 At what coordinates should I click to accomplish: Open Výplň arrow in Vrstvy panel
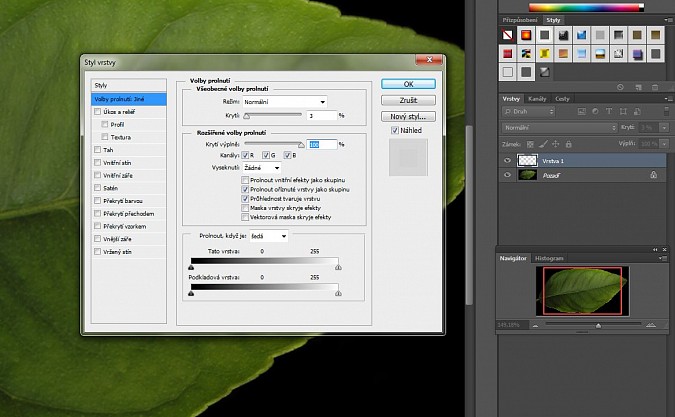pyautogui.click(x=664, y=144)
